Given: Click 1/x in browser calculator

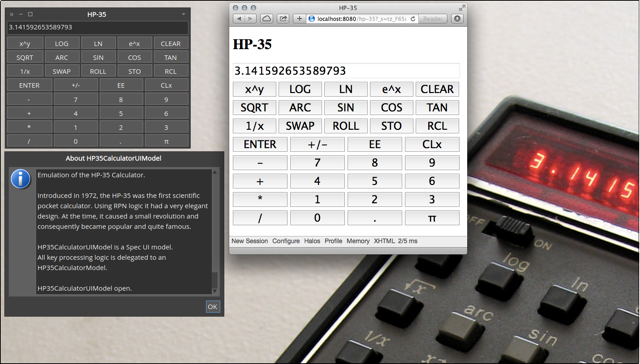Looking at the screenshot, I should [x=254, y=126].
